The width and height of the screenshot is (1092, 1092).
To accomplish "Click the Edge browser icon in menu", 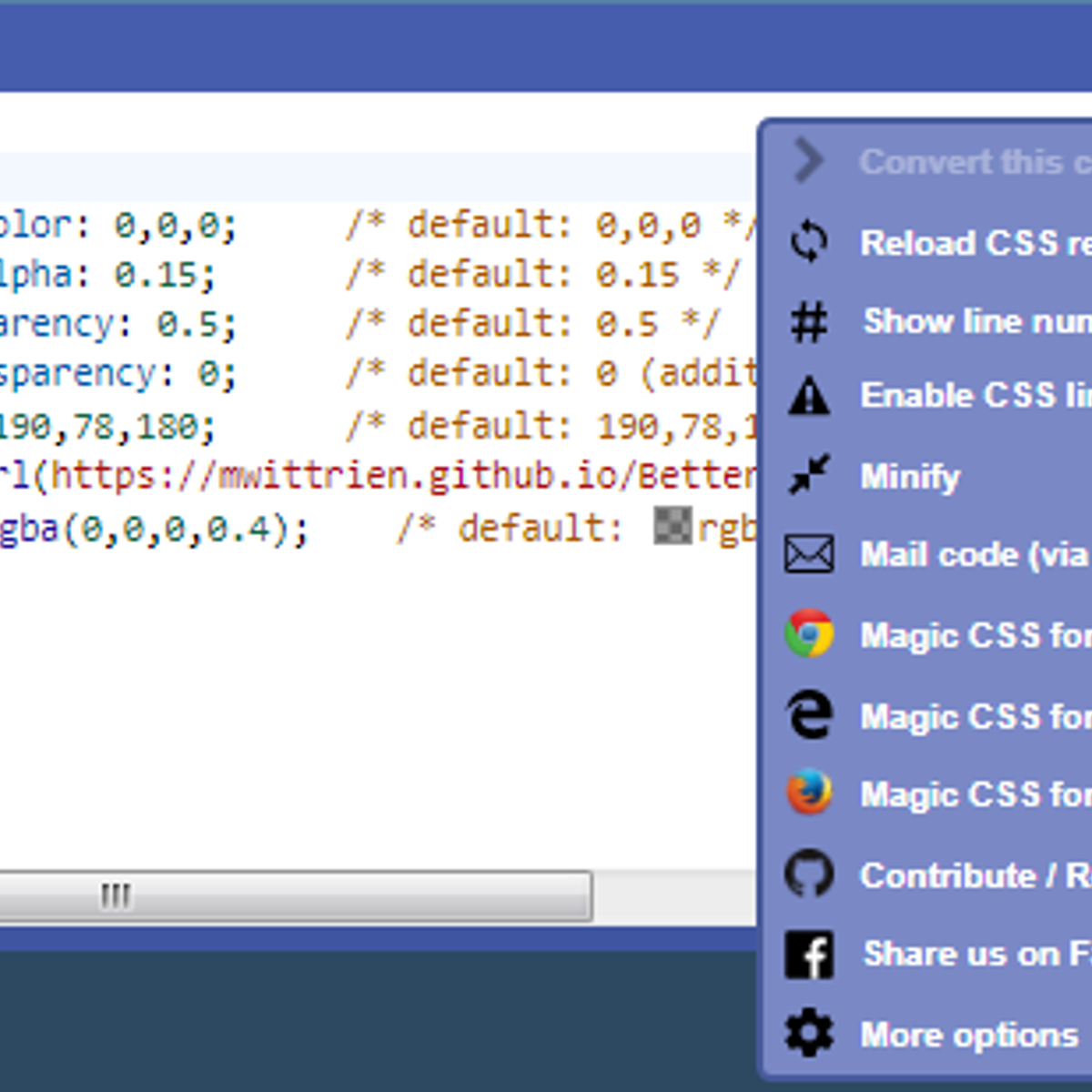I will pyautogui.click(x=809, y=714).
